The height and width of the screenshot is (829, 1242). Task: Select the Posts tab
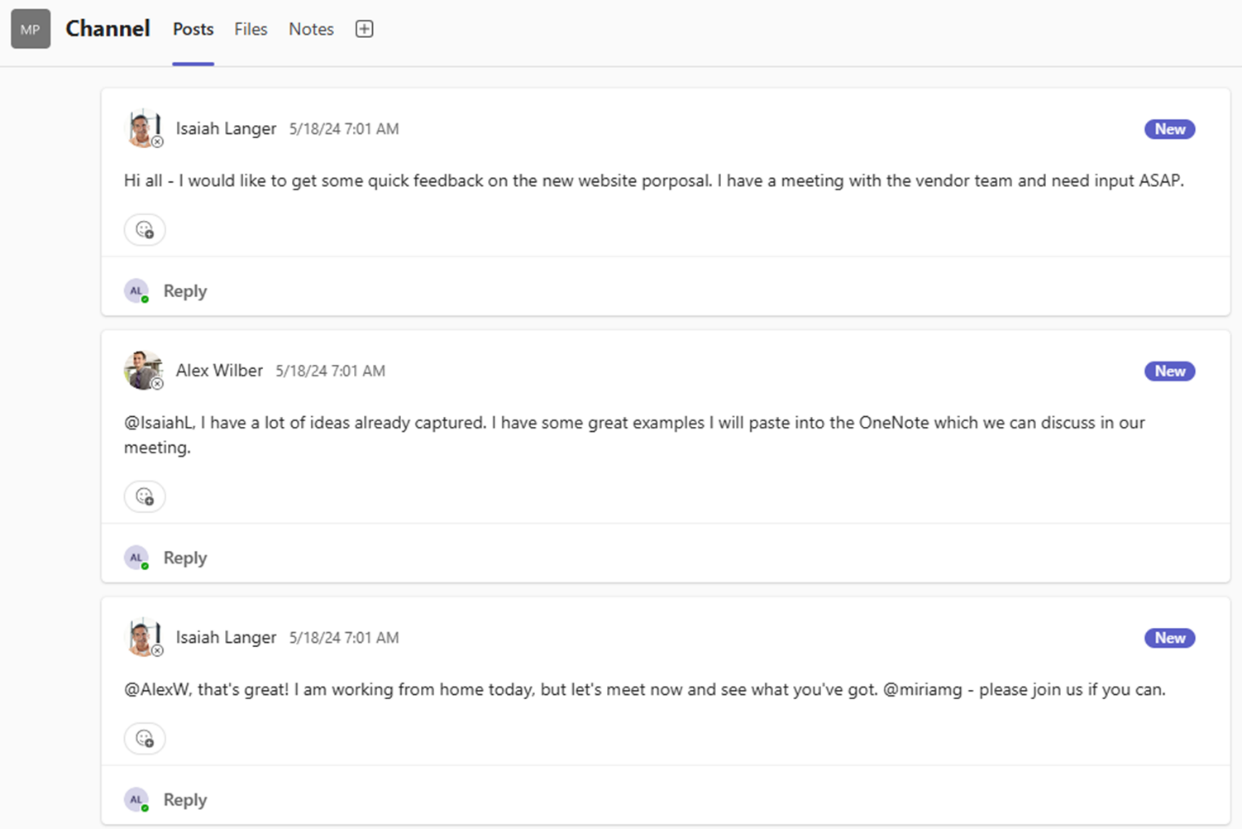click(192, 29)
